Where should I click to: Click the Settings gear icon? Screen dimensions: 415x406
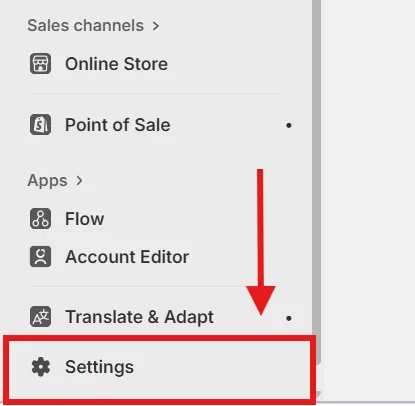41,367
